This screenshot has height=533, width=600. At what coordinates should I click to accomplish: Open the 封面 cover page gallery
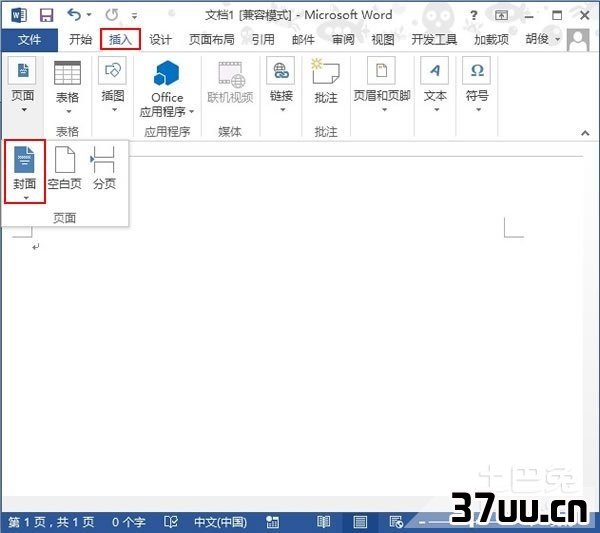tap(25, 172)
